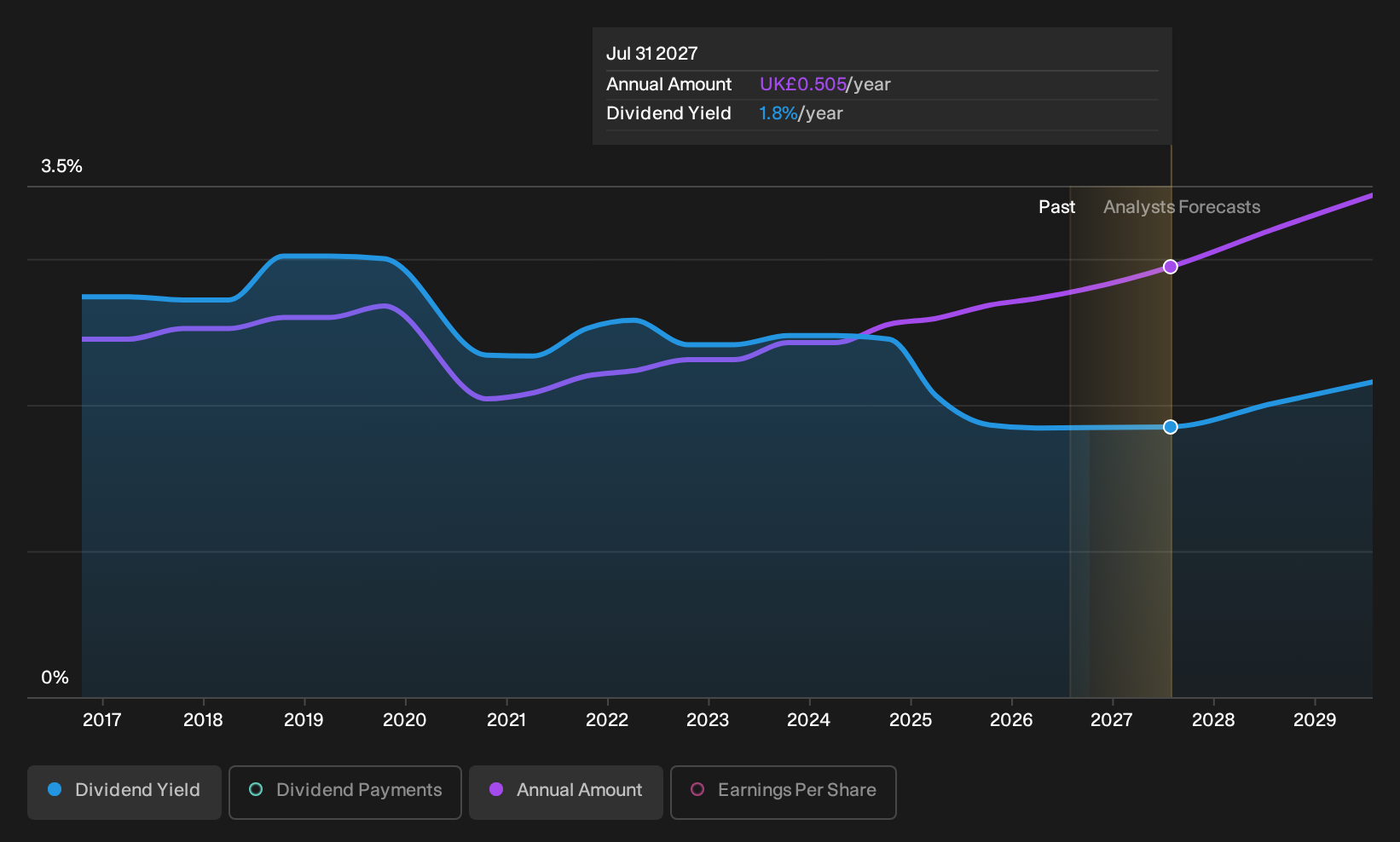Click the purple Annual Amount legend dot
This screenshot has height=842, width=1400.
click(496, 789)
